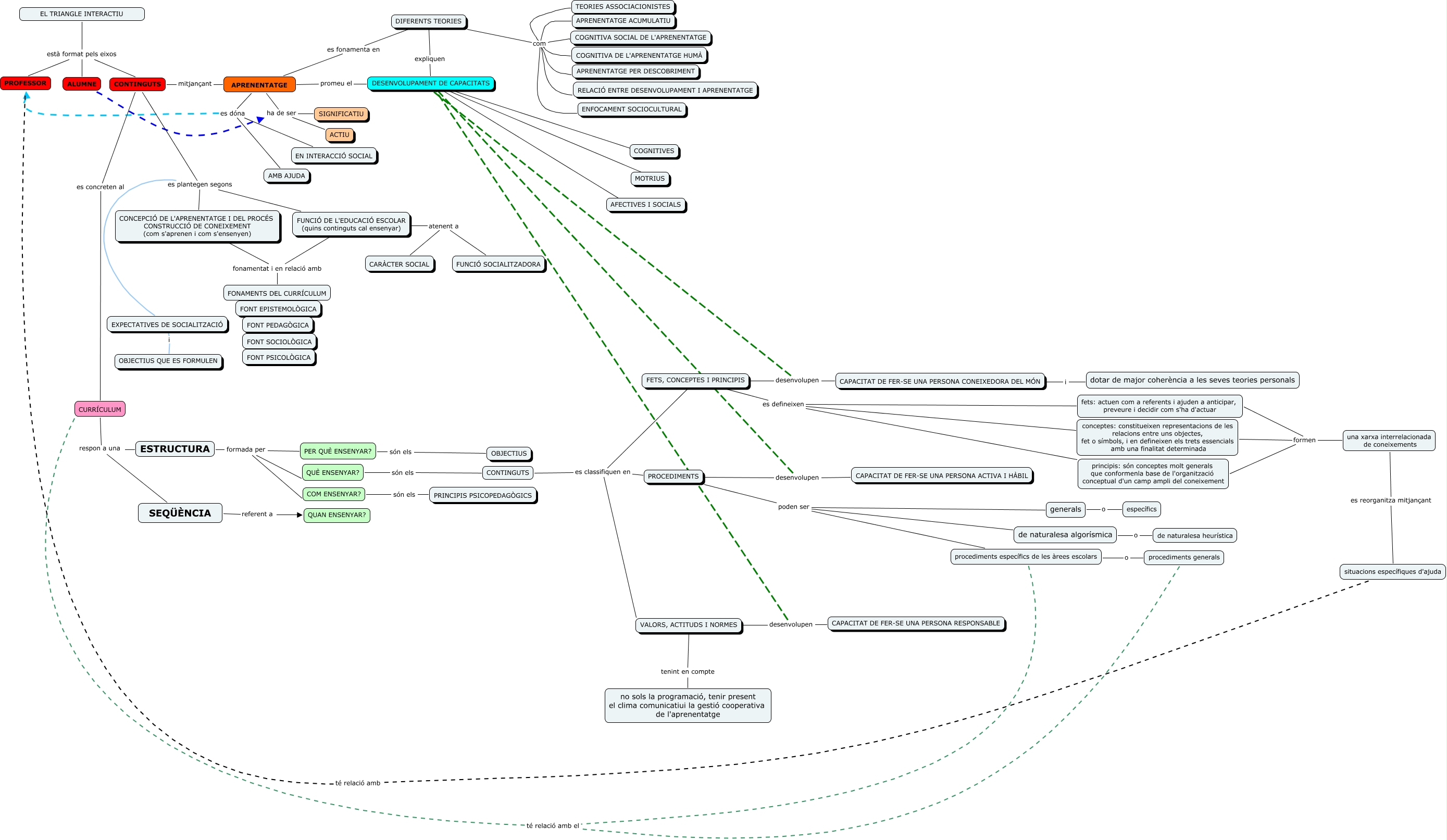This screenshot has width=1447, height=840.
Task: Click the CARÀCTER SOCIAL node
Action: click(399, 264)
